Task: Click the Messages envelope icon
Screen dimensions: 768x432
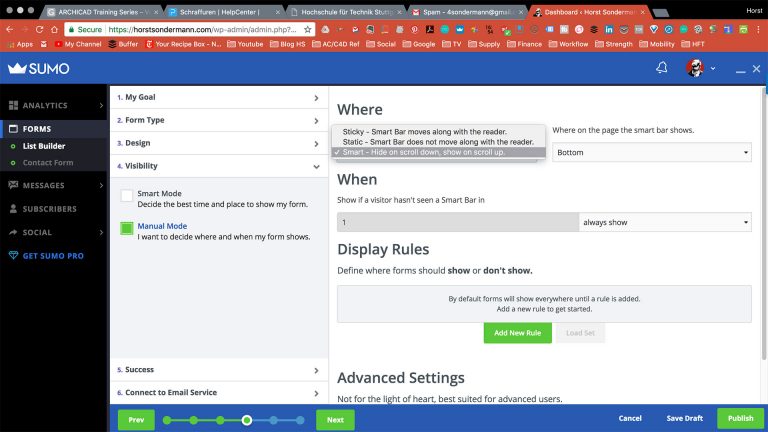Action: [14, 185]
